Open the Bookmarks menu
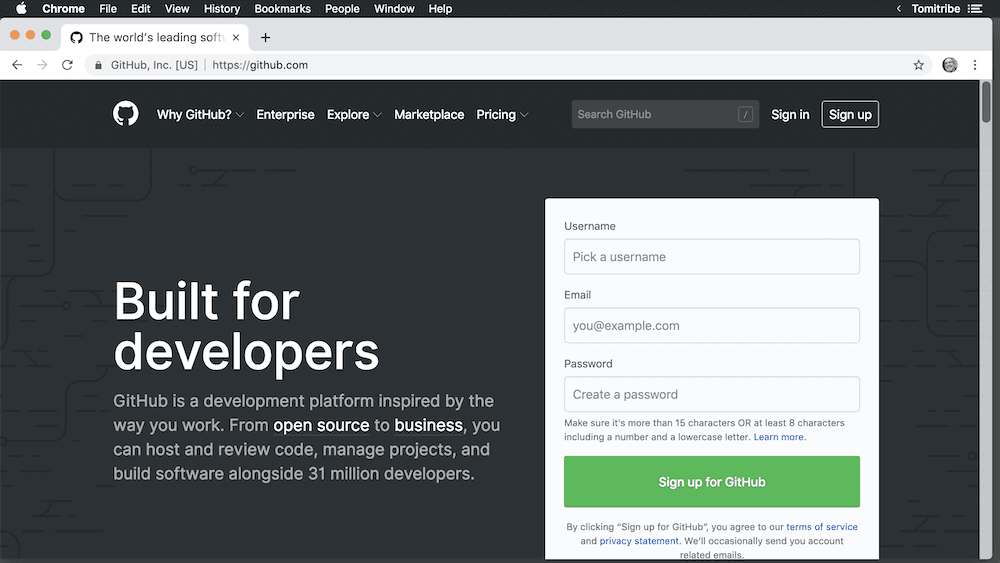This screenshot has height=563, width=1000. coord(283,8)
